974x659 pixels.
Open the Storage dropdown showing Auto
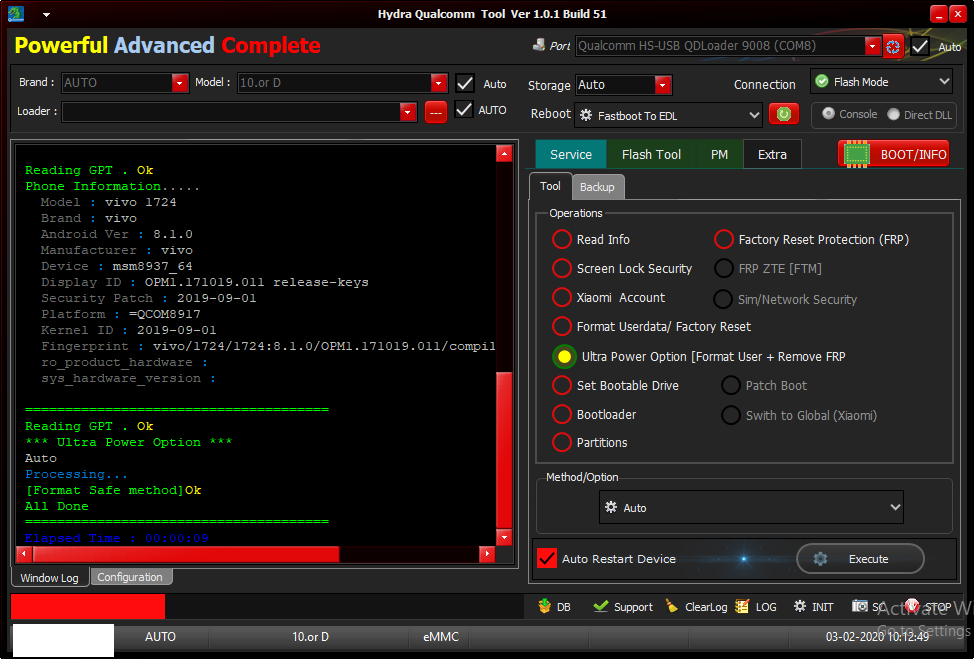(x=623, y=84)
